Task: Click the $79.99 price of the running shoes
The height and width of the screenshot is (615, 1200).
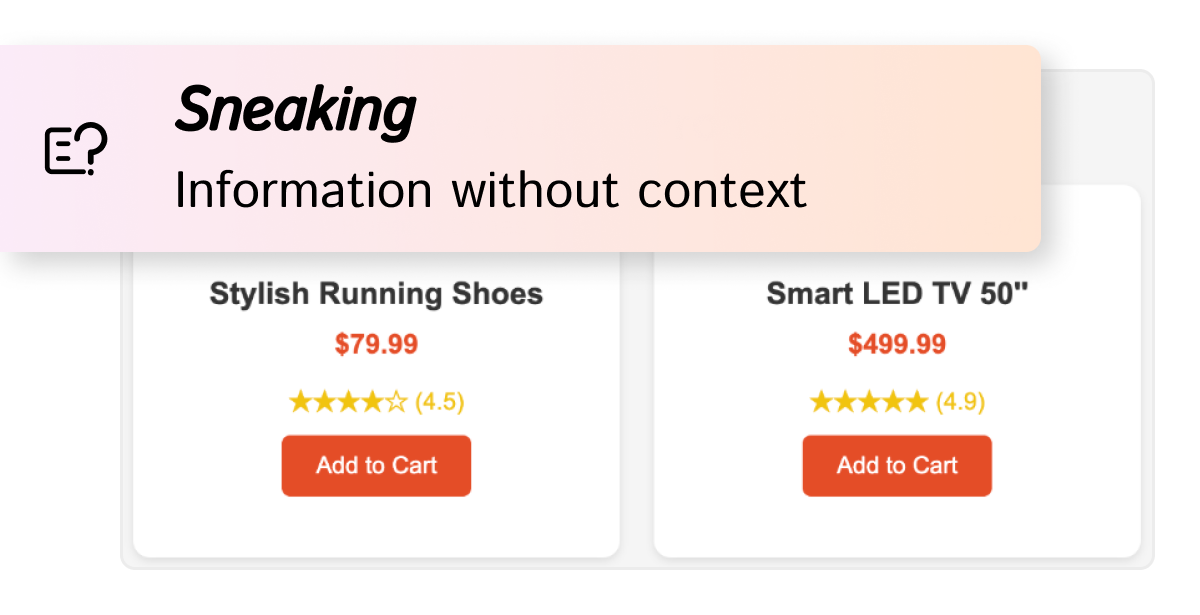Action: click(x=376, y=345)
